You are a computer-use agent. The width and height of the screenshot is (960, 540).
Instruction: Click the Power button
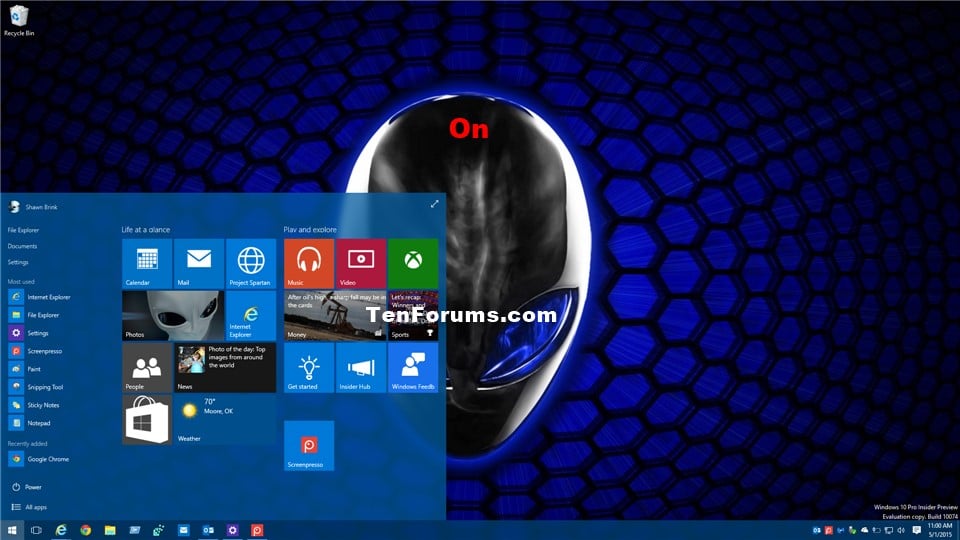(x=26, y=487)
